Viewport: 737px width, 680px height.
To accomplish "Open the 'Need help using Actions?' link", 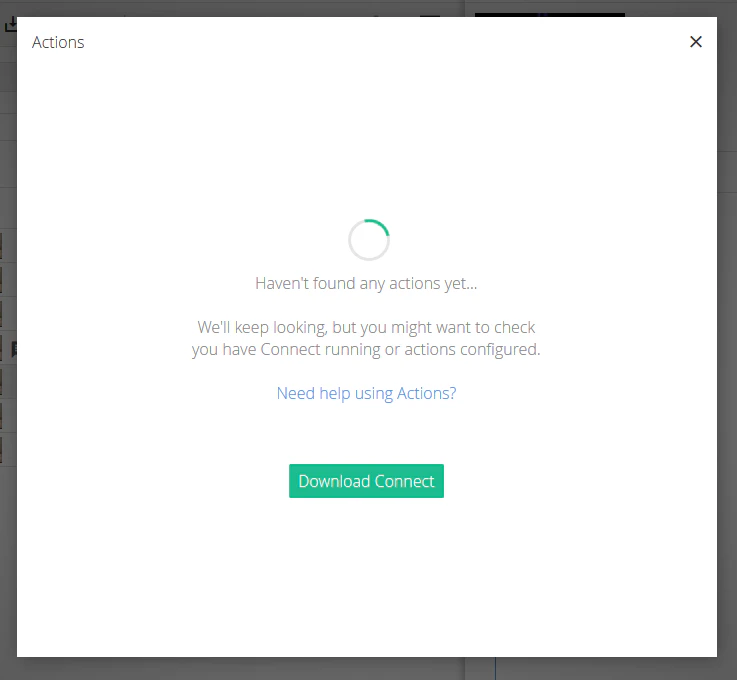I will (x=366, y=393).
